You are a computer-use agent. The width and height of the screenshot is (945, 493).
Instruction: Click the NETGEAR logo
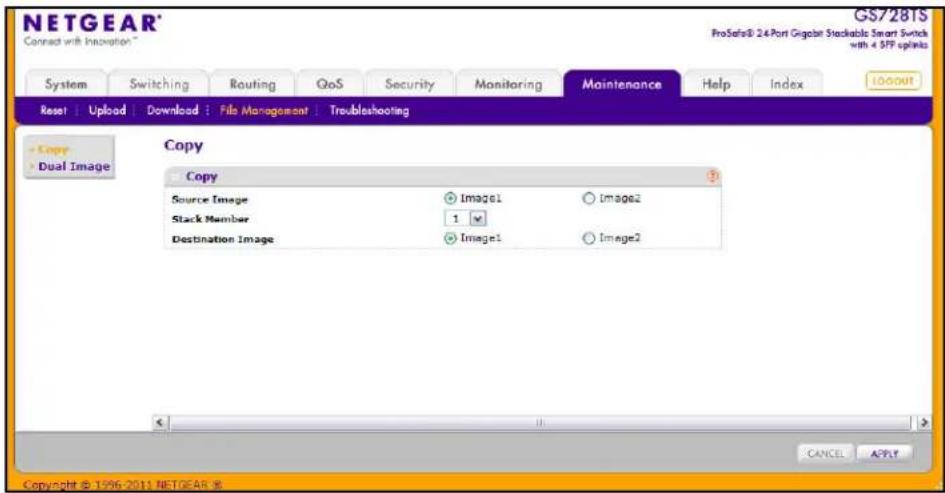92,24
